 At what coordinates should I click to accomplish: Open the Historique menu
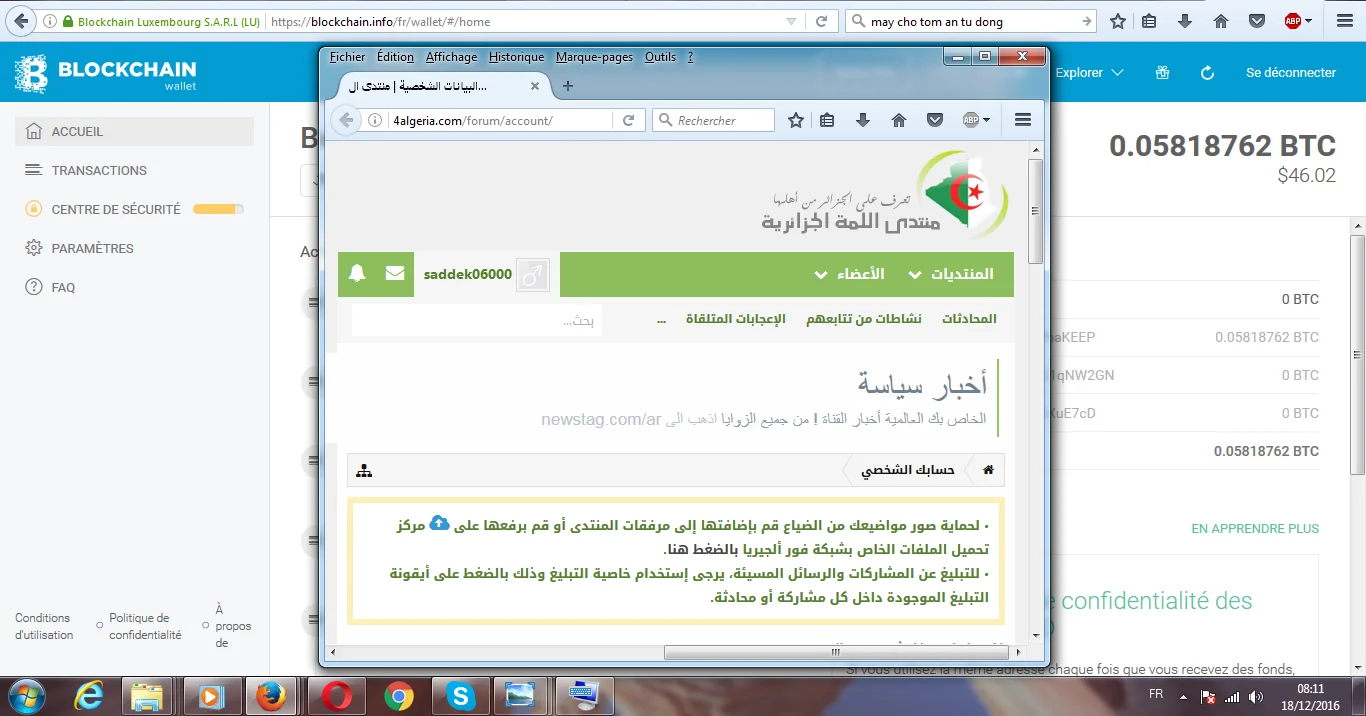pyautogui.click(x=516, y=57)
